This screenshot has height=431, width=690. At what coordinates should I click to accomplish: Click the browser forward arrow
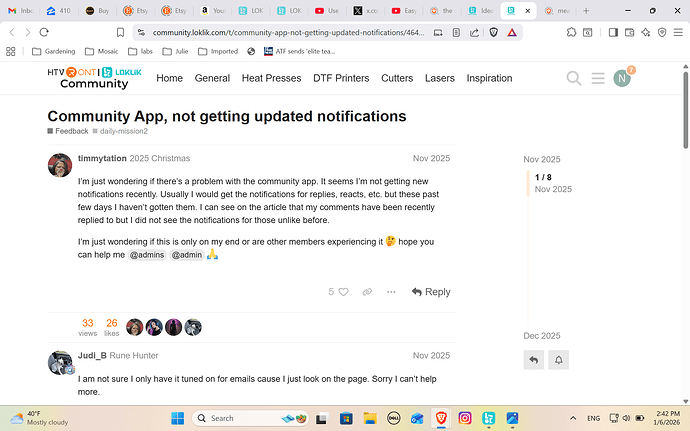[x=28, y=32]
